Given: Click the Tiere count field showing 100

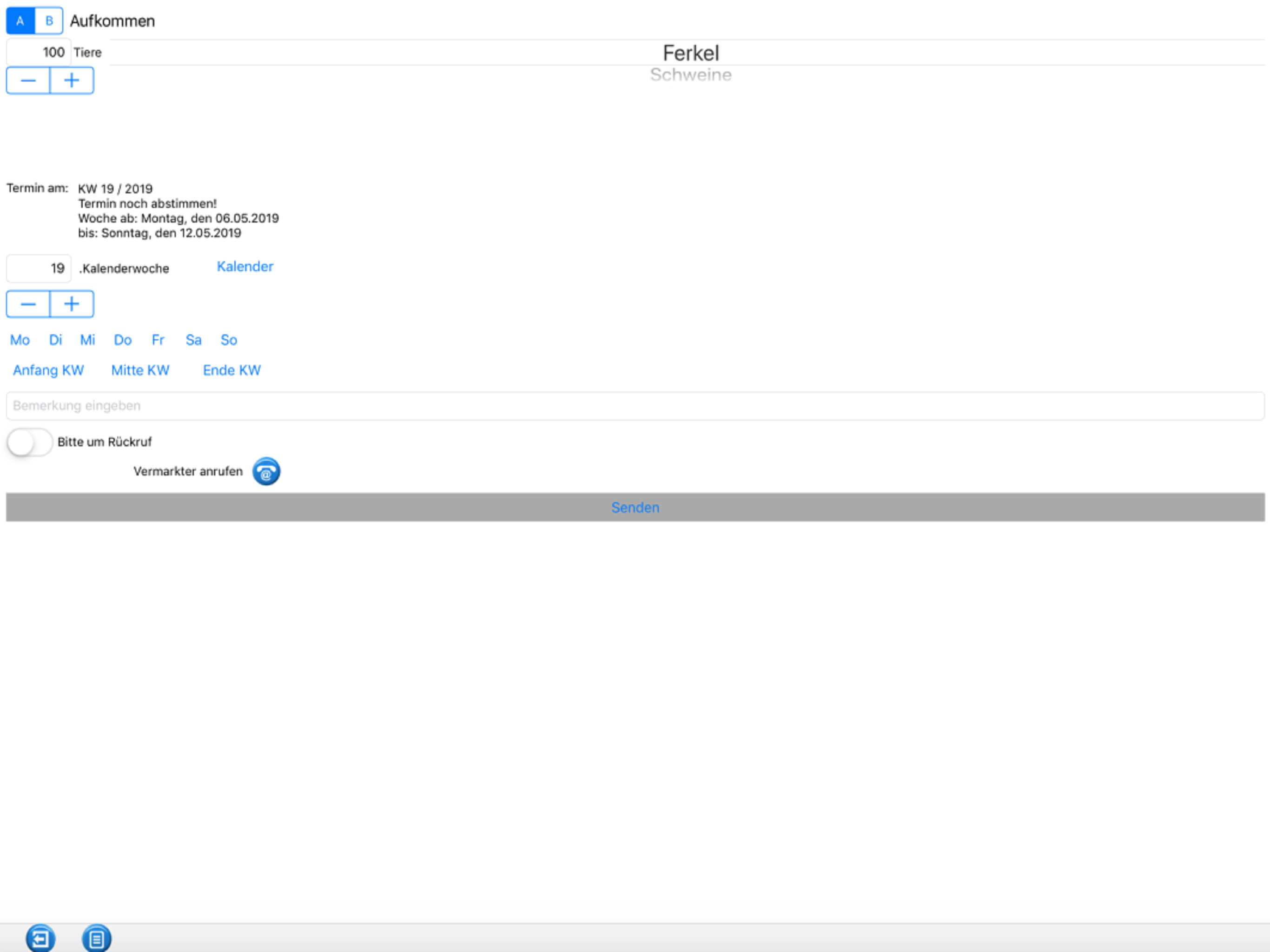Looking at the screenshot, I should coord(39,52).
